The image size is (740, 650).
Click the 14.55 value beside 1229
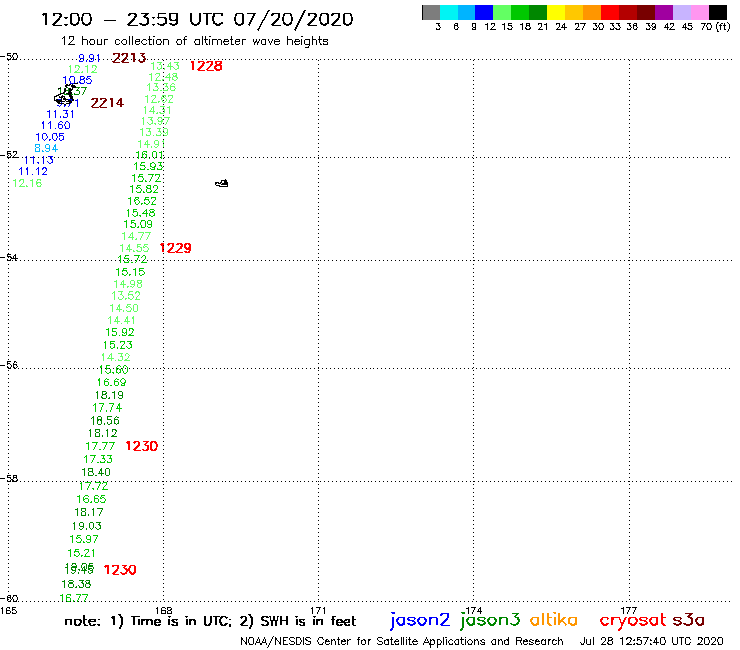coord(134,248)
